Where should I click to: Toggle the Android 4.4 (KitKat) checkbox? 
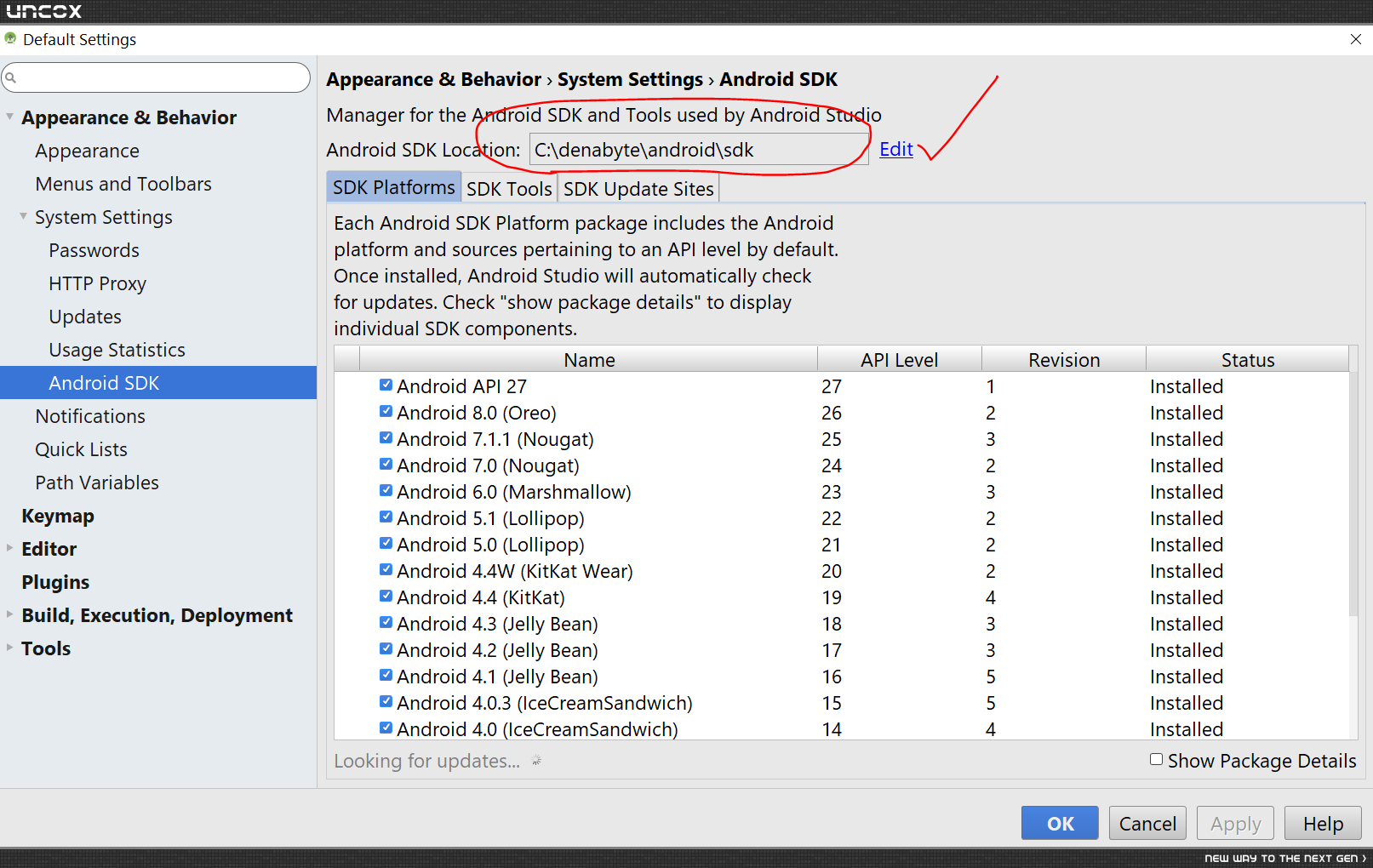click(x=386, y=596)
